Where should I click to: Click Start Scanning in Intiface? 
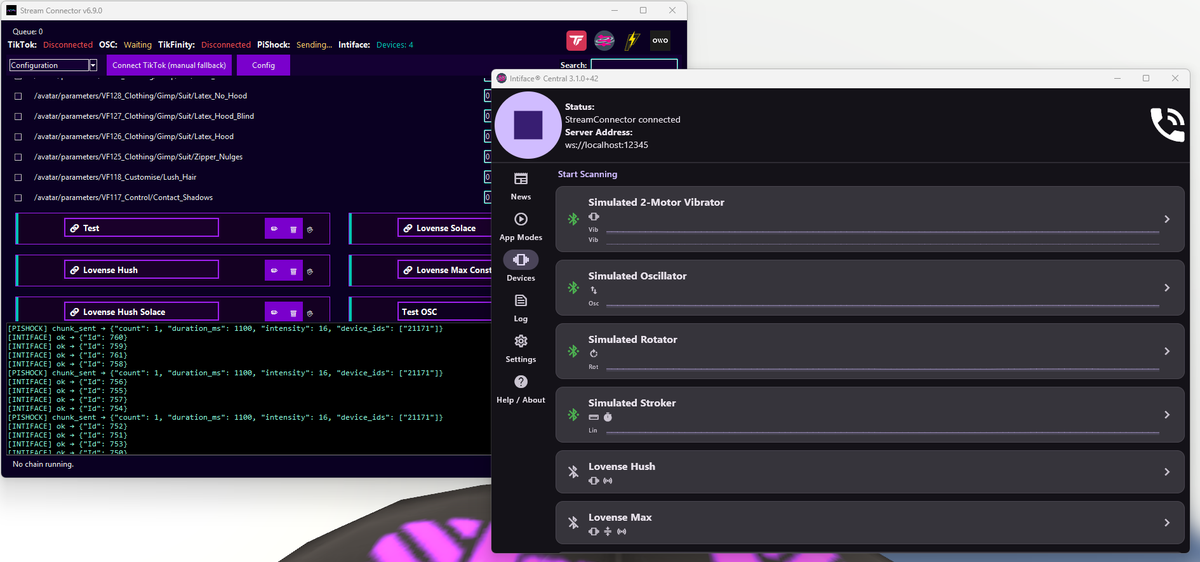point(587,174)
